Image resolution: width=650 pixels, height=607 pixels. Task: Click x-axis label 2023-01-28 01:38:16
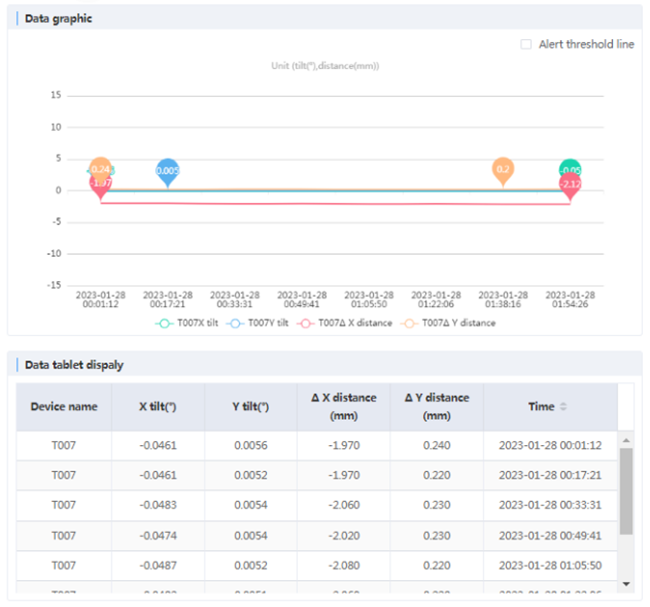click(x=503, y=299)
